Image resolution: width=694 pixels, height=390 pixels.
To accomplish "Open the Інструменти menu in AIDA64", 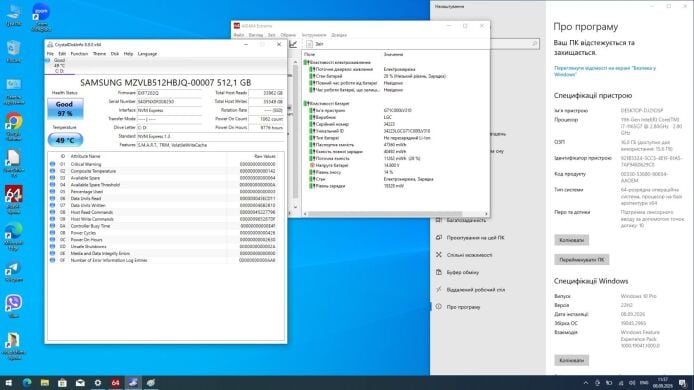I will (x=314, y=35).
